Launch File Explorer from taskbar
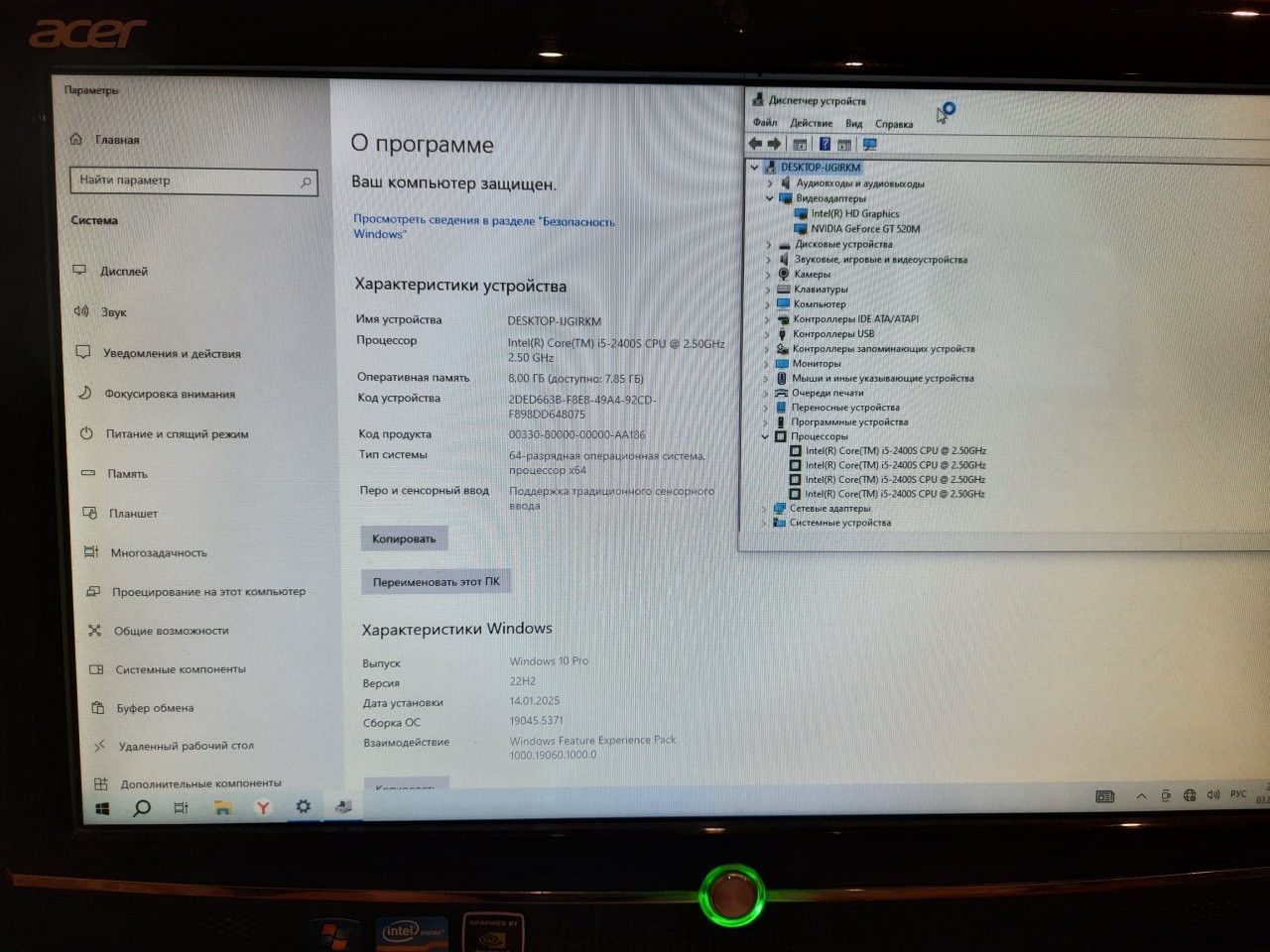The image size is (1270, 952). (222, 808)
